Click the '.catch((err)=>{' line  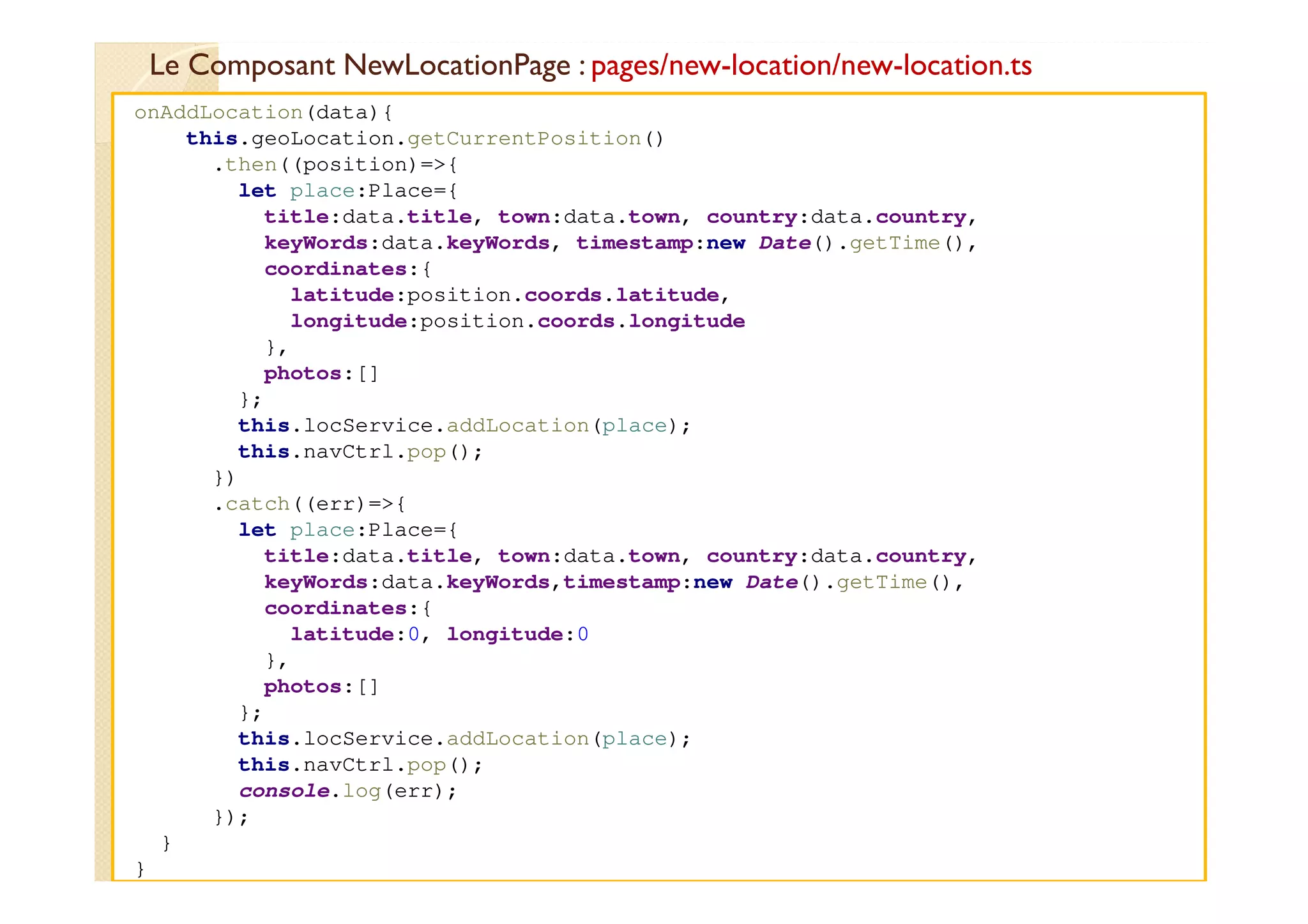[x=309, y=504]
